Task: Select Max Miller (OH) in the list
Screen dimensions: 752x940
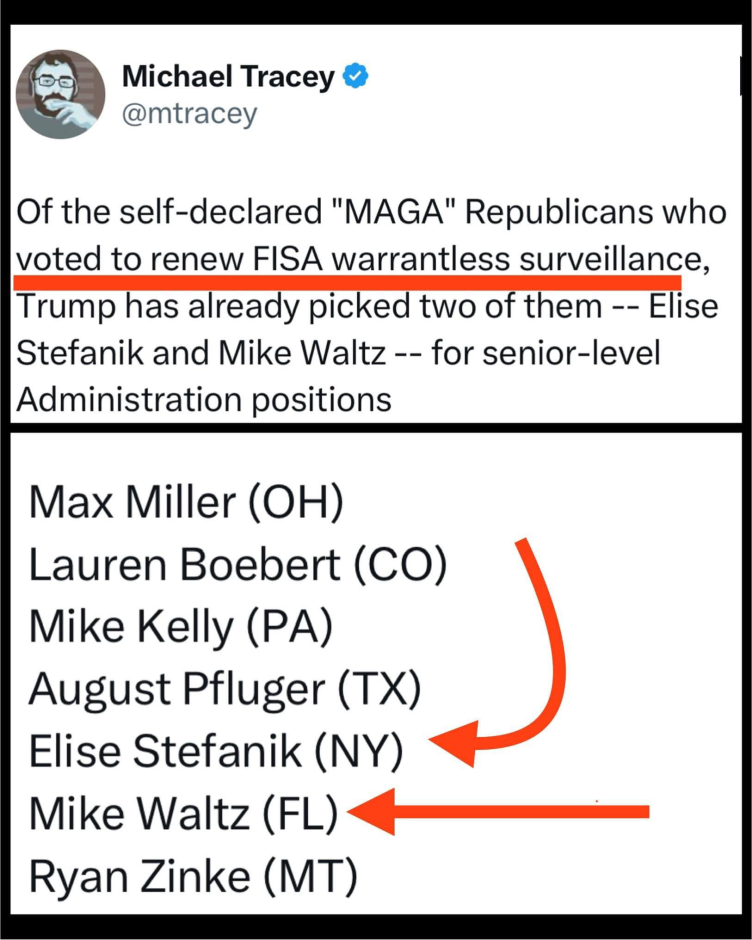Action: pos(186,501)
